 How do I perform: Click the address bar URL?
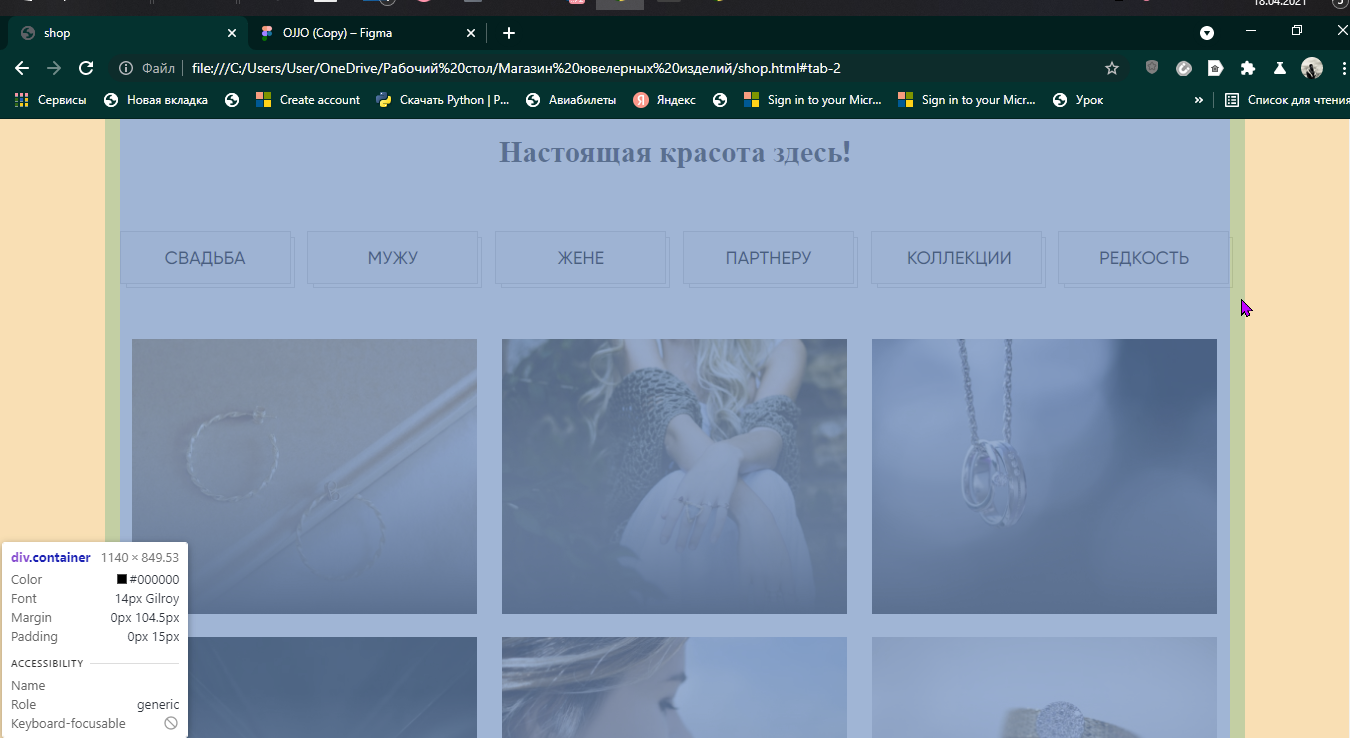tap(516, 68)
